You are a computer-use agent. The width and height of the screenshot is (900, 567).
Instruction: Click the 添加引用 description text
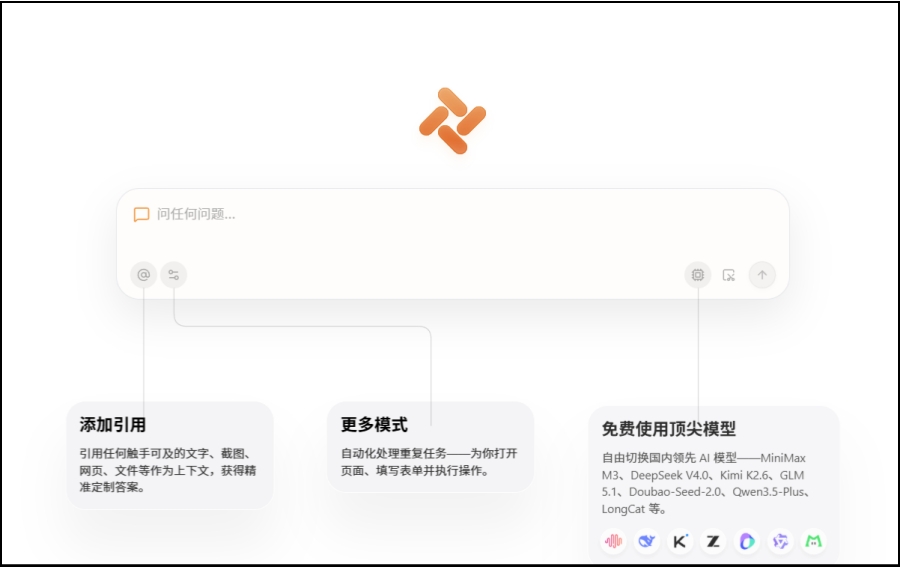tap(168, 471)
